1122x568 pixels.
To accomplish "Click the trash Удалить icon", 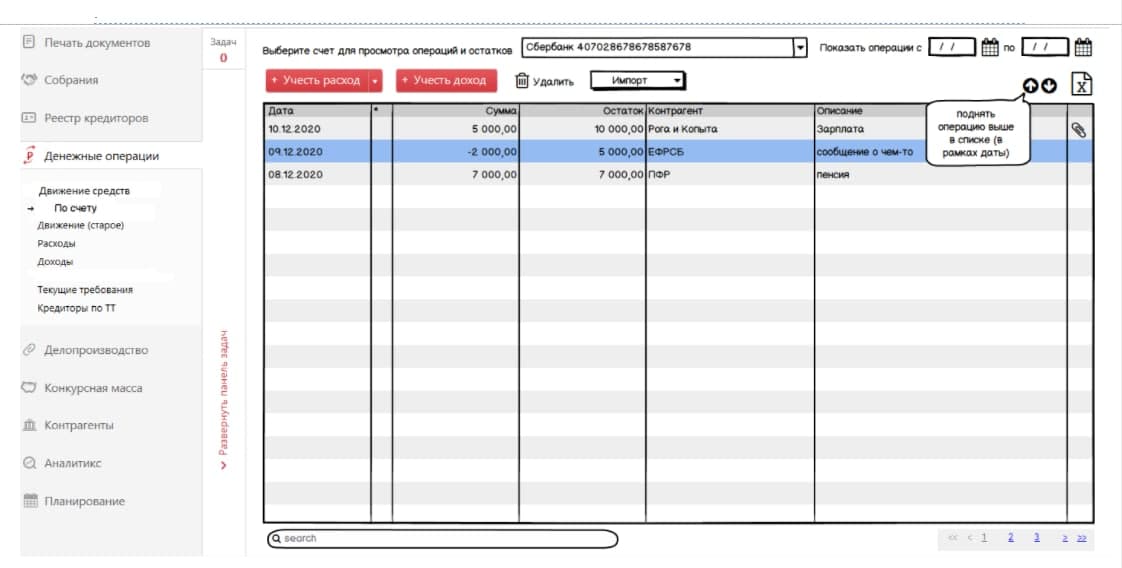I will 521,81.
